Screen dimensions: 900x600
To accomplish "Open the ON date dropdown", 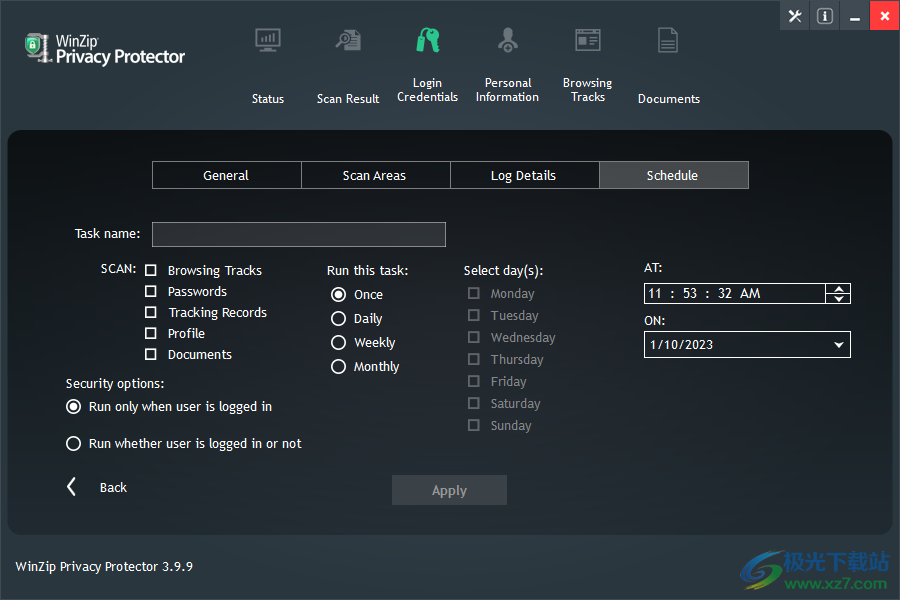I will (839, 344).
